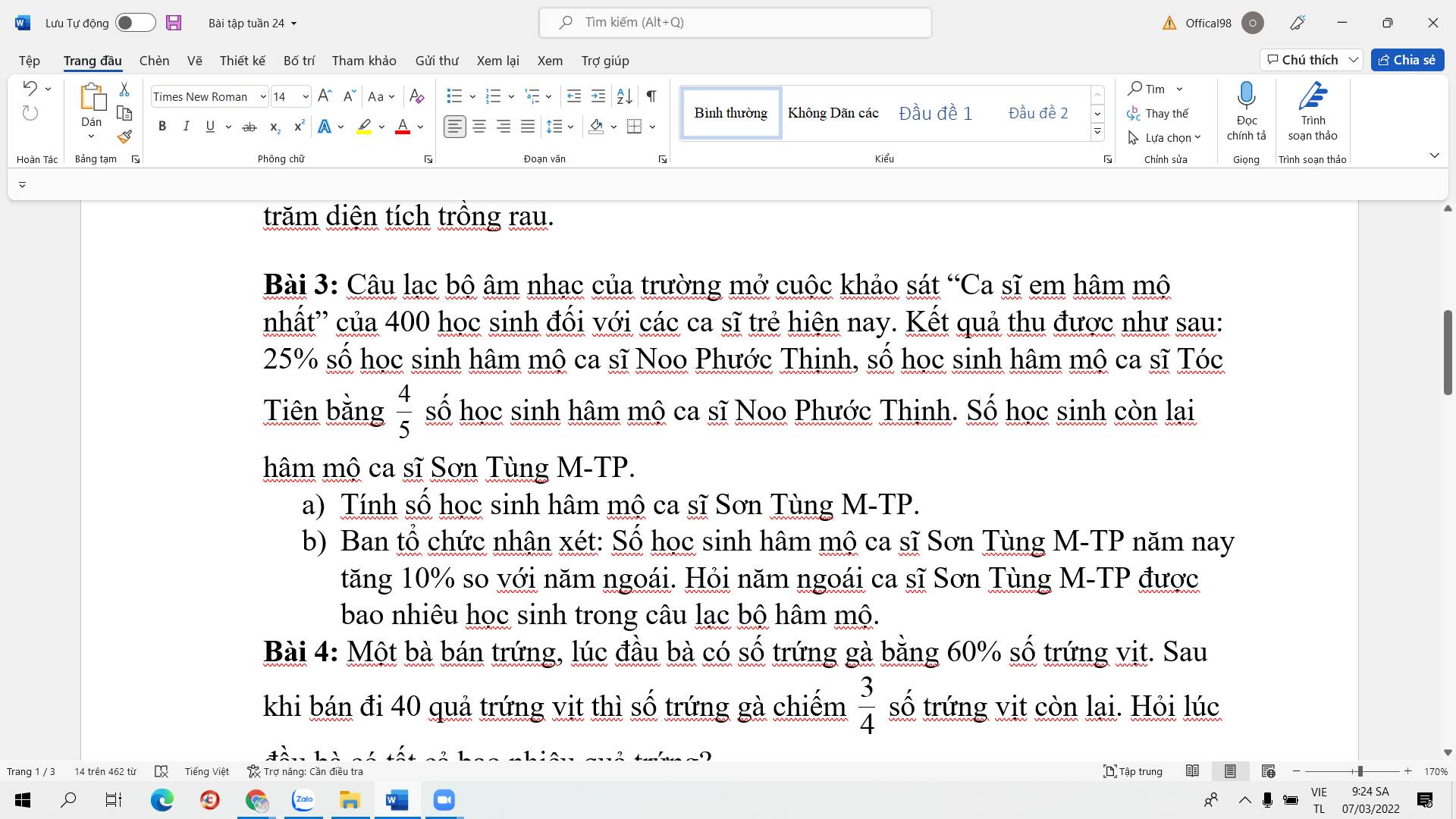Decrease paragraph indent
The width and height of the screenshot is (1456, 819).
[x=574, y=96]
